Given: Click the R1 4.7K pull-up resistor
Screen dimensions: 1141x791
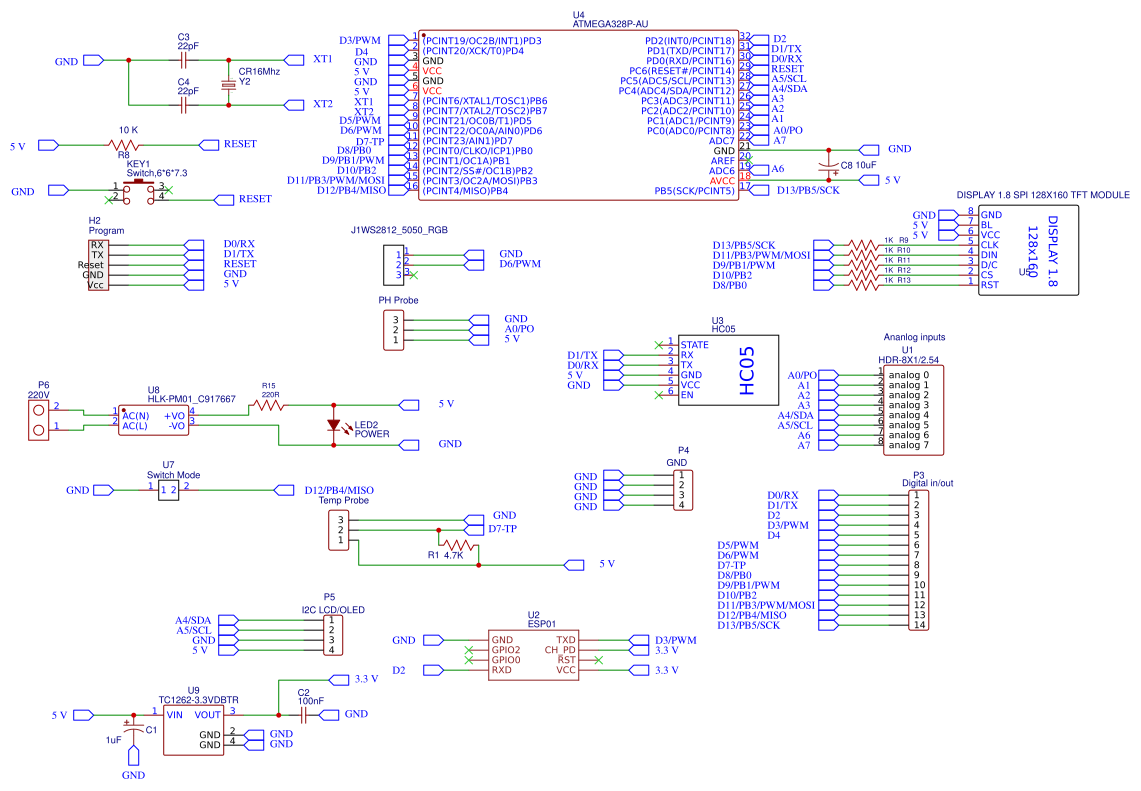Looking at the screenshot, I should click(458, 544).
